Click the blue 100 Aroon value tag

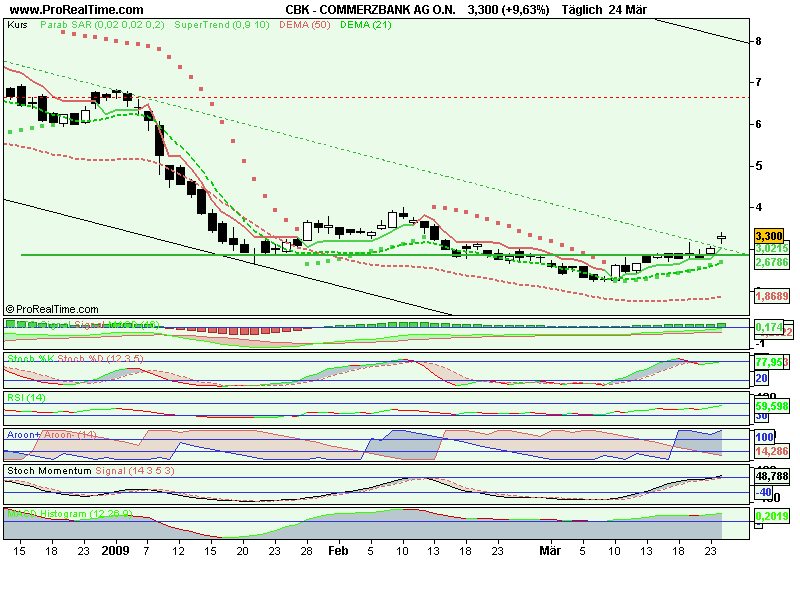pos(764,437)
